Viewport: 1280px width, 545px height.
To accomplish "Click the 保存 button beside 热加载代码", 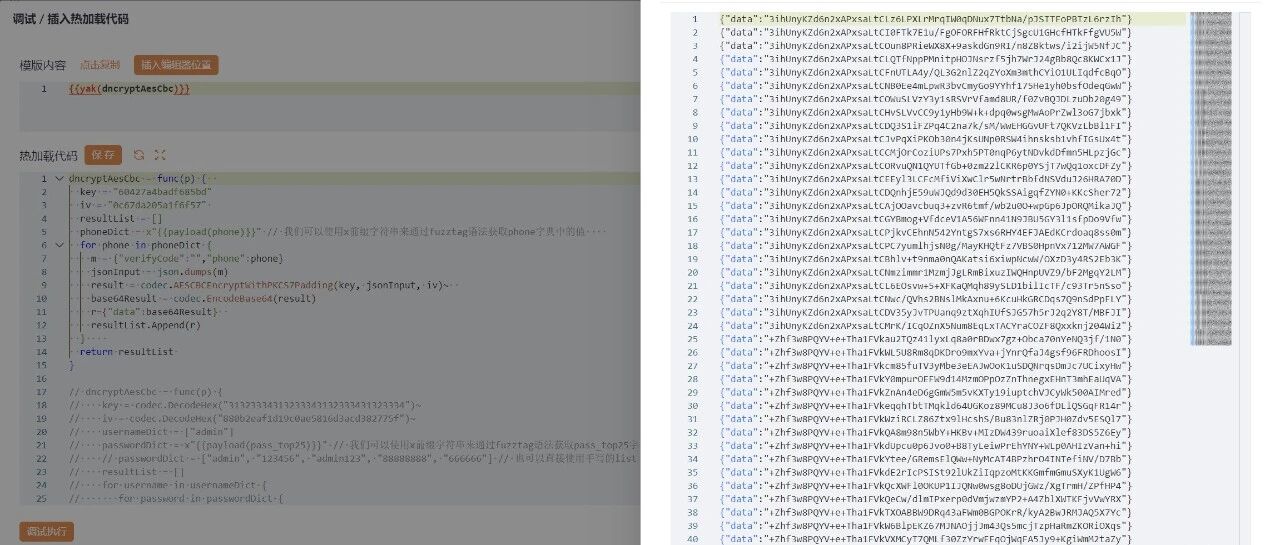I will (x=103, y=155).
